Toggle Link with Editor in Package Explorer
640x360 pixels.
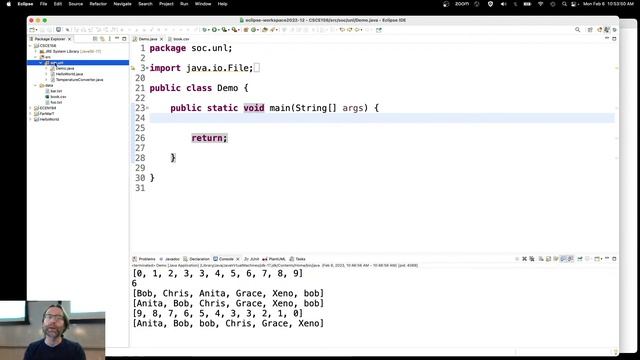pyautogui.click(x=102, y=39)
